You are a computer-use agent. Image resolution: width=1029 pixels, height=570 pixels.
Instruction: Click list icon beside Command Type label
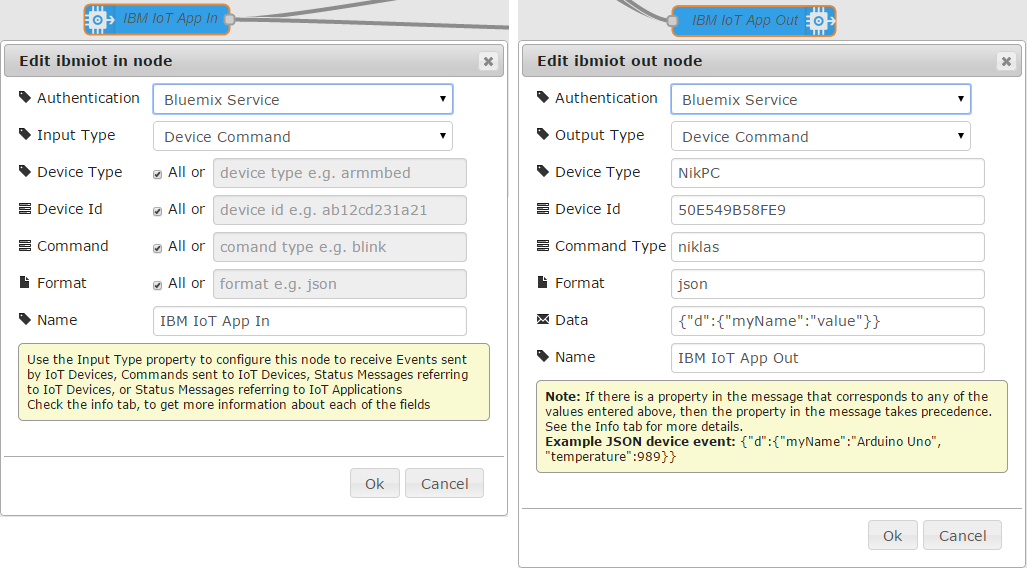pyautogui.click(x=543, y=246)
